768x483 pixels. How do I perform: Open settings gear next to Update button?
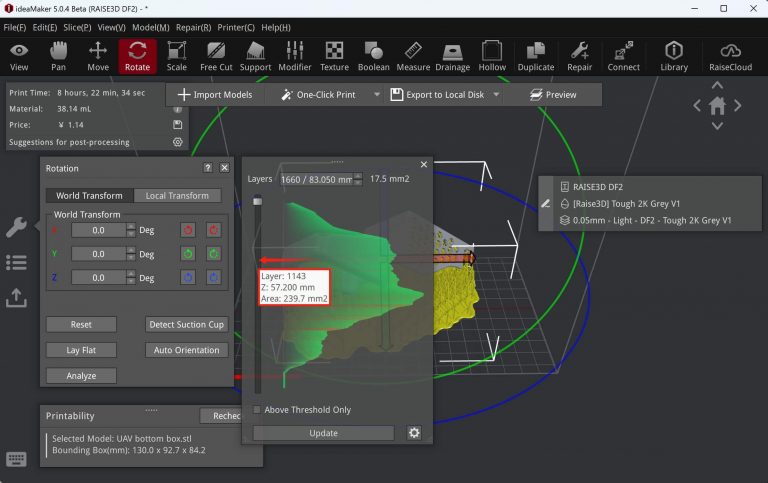[x=414, y=433]
